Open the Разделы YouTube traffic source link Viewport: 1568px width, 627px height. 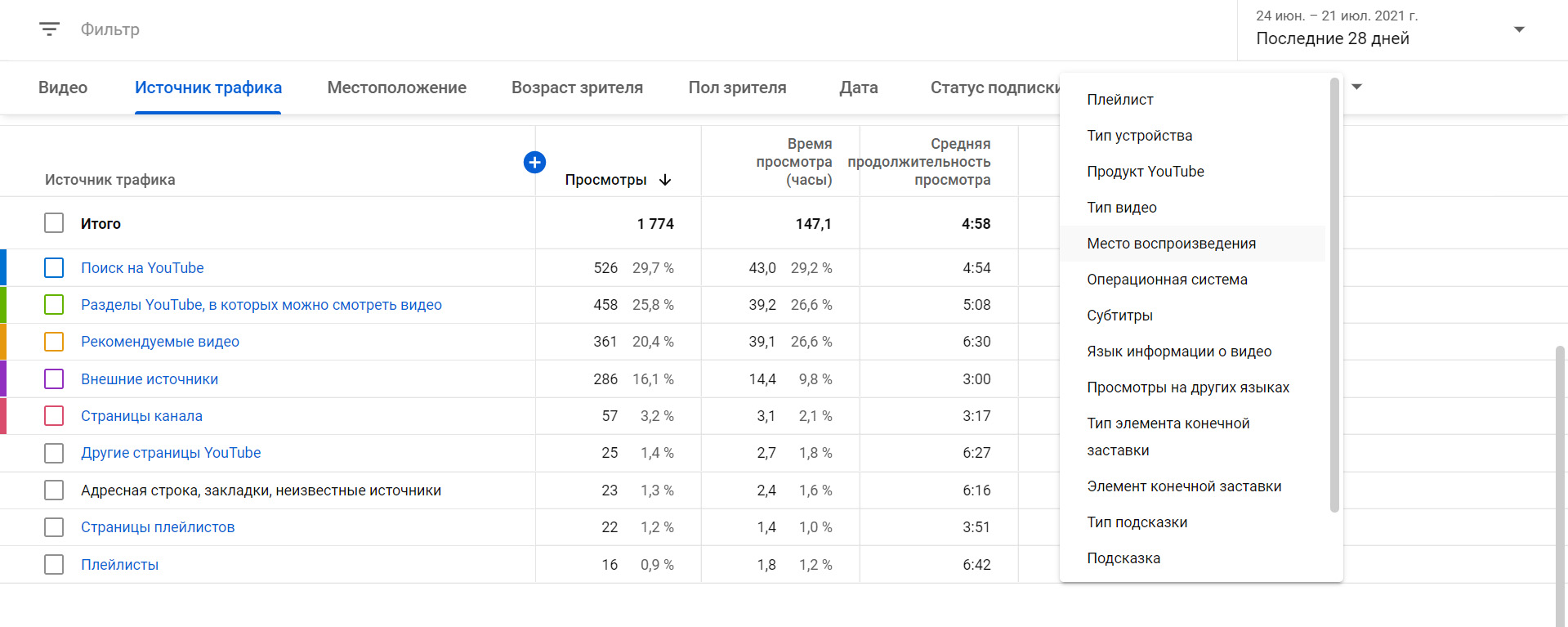261,305
